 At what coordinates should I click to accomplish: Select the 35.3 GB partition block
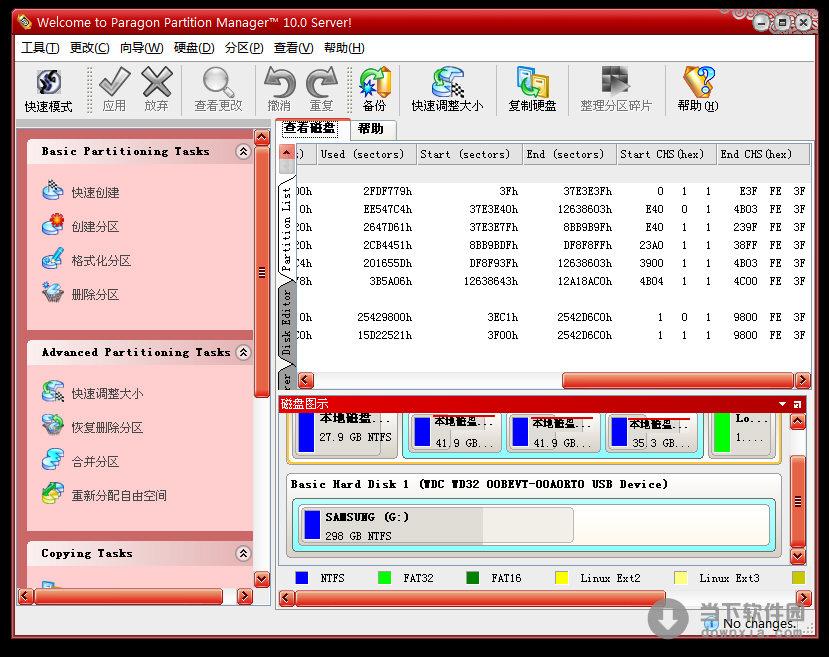[653, 434]
